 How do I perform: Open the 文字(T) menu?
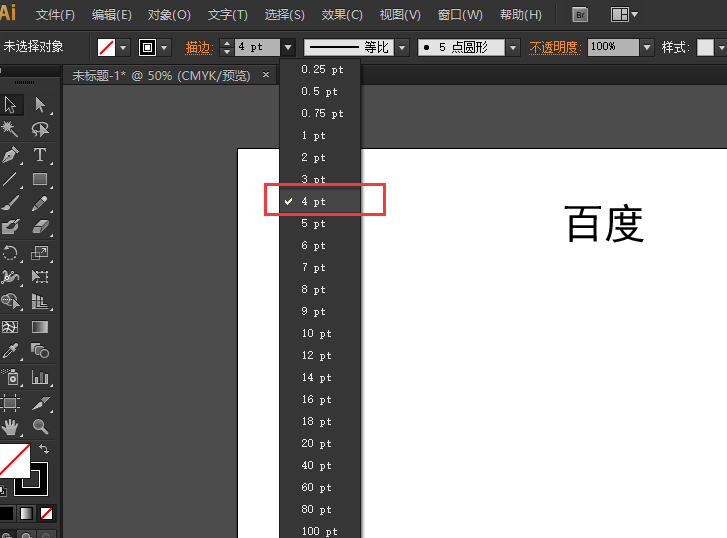coord(228,15)
